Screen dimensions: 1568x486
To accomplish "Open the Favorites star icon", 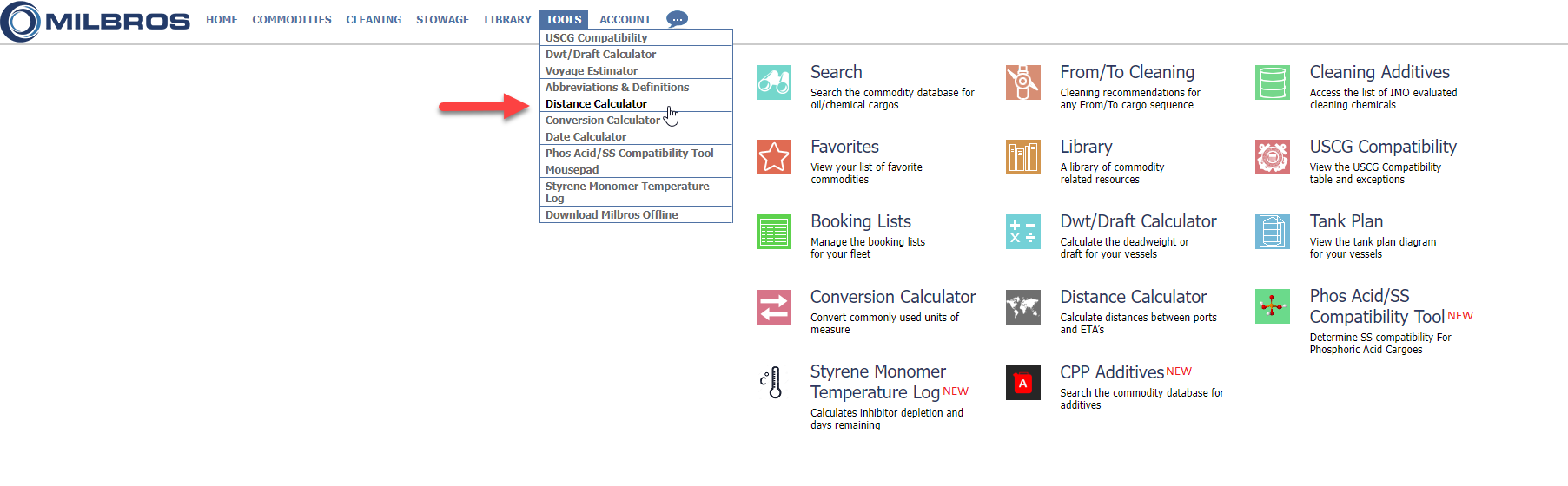I will click(x=773, y=157).
